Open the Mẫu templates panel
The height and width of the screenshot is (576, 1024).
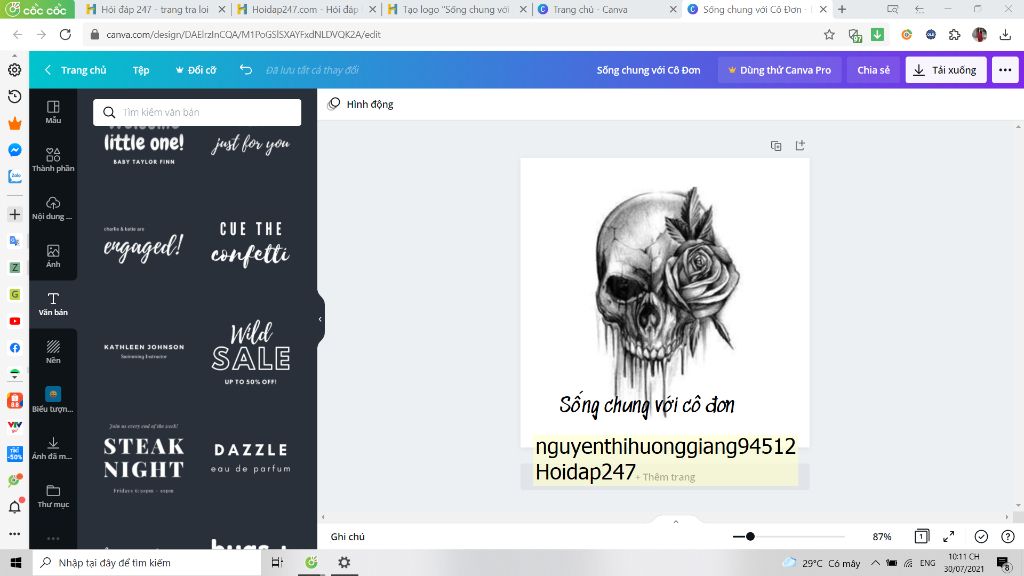tap(53, 112)
